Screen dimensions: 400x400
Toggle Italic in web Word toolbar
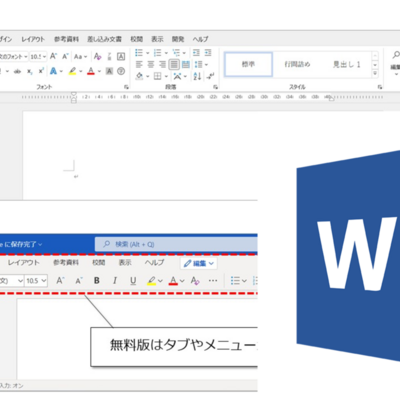tap(115, 281)
